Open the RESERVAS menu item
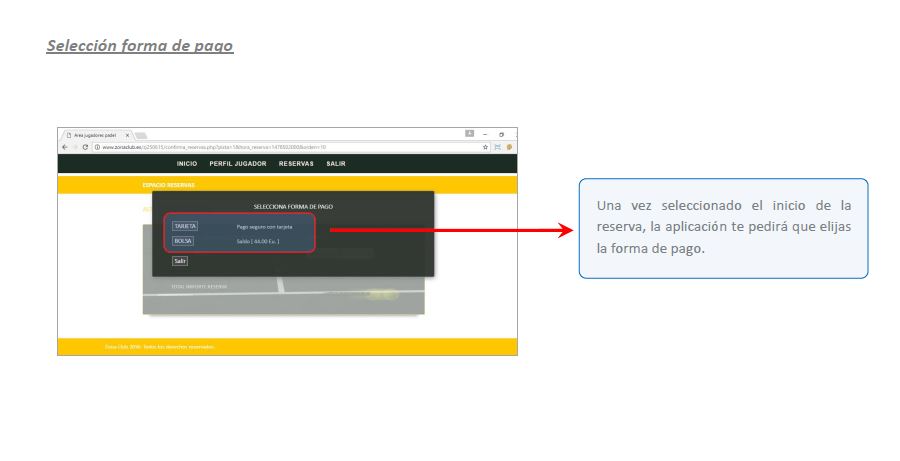Screen dimensions: 900x461 point(296,164)
